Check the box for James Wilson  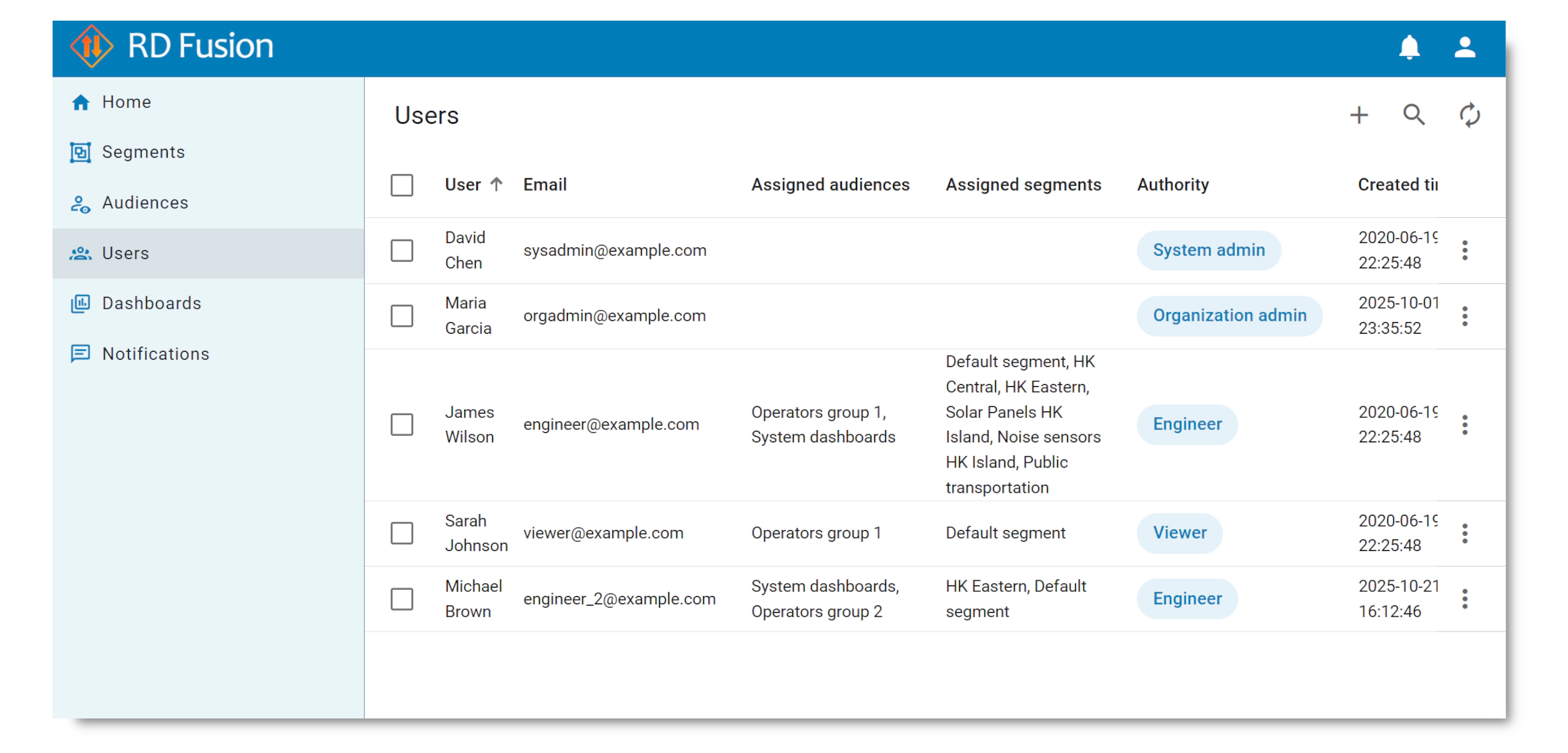[x=402, y=424]
